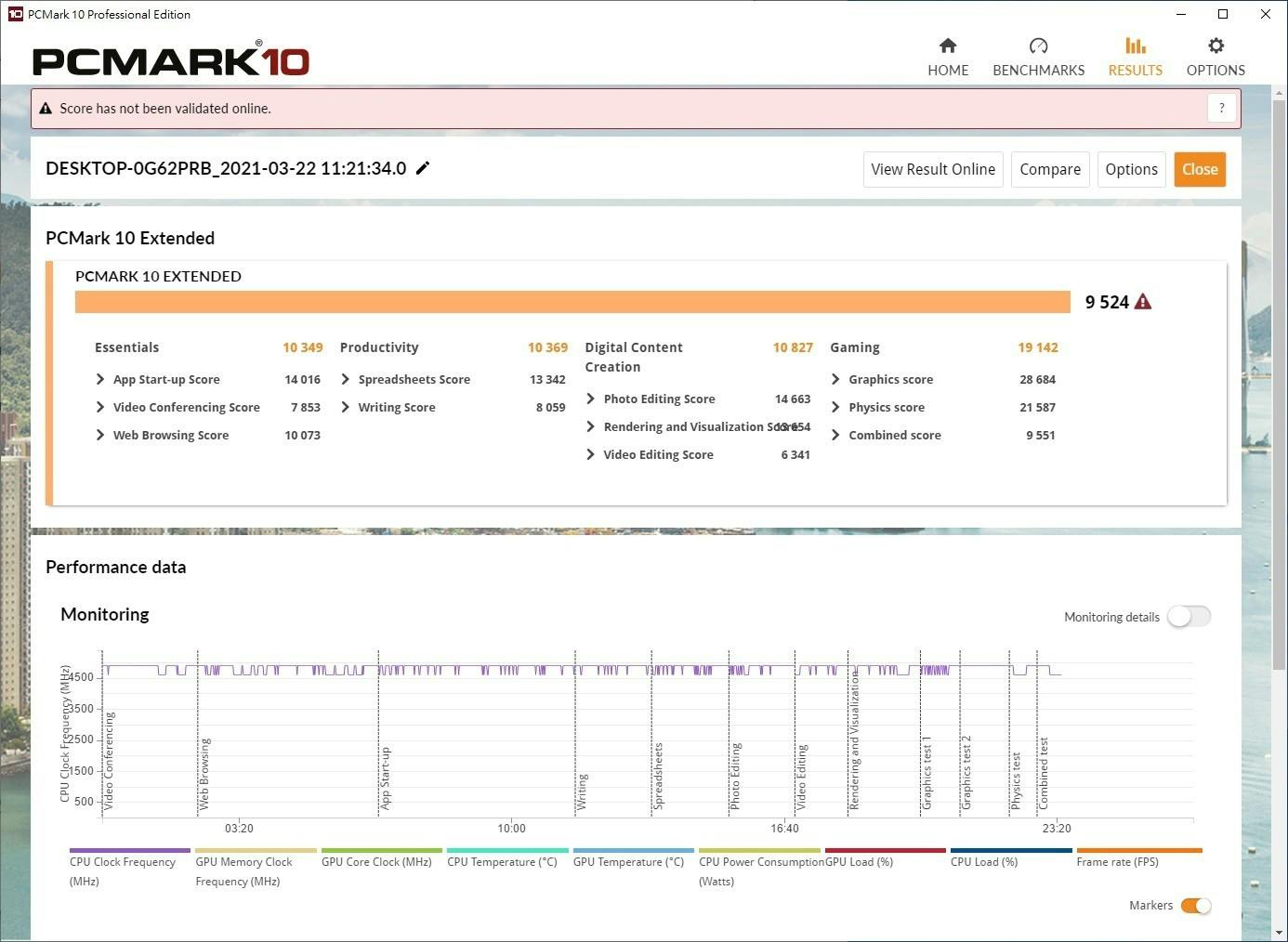
Task: Open the Options gear icon
Action: pyautogui.click(x=1215, y=46)
